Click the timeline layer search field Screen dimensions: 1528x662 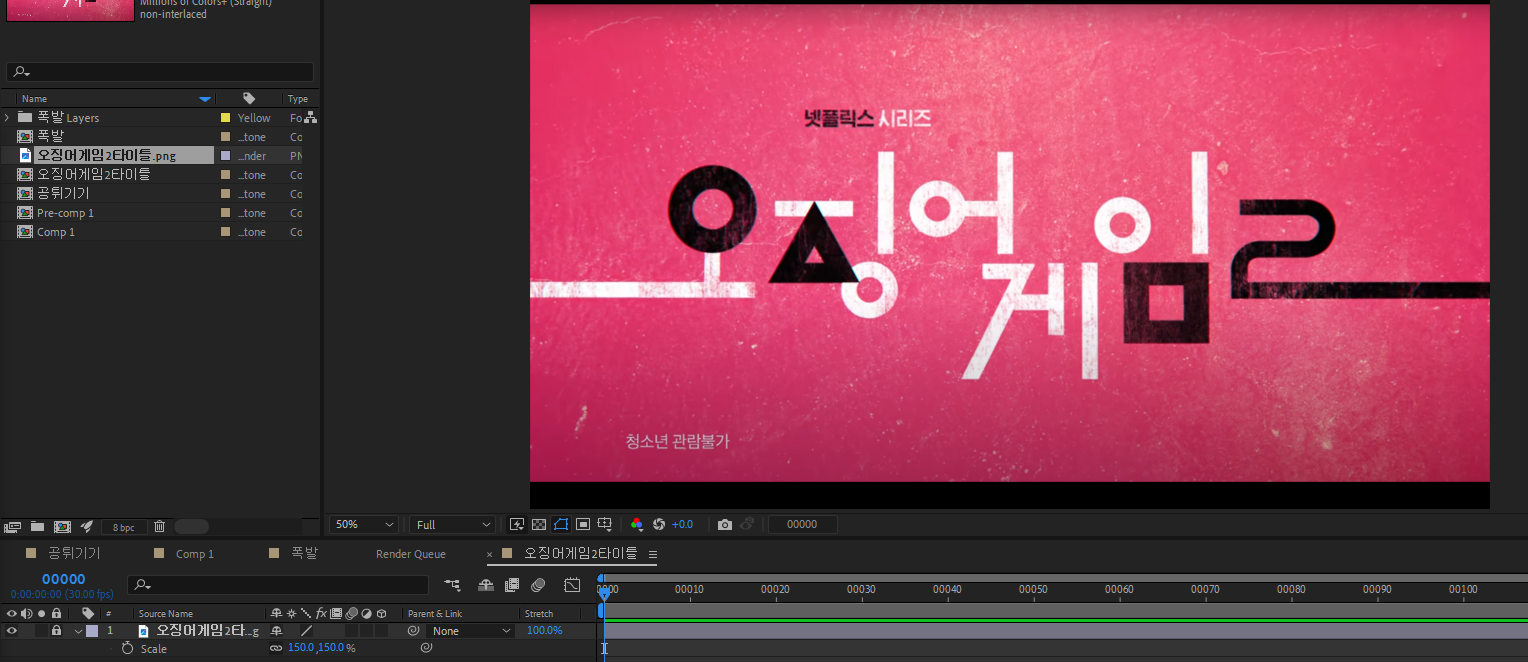(x=278, y=584)
